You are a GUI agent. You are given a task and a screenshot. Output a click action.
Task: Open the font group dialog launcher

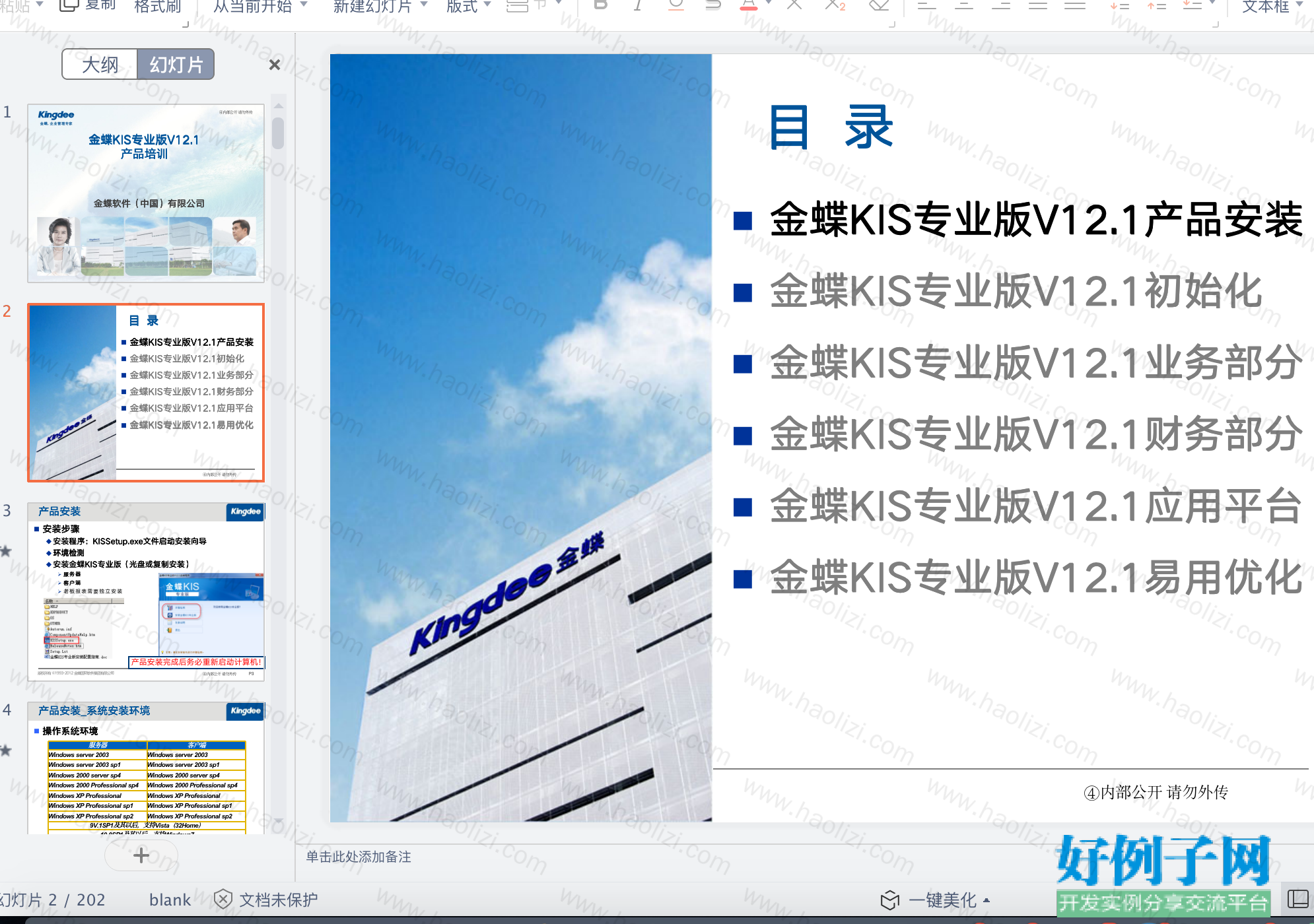tap(892, 24)
